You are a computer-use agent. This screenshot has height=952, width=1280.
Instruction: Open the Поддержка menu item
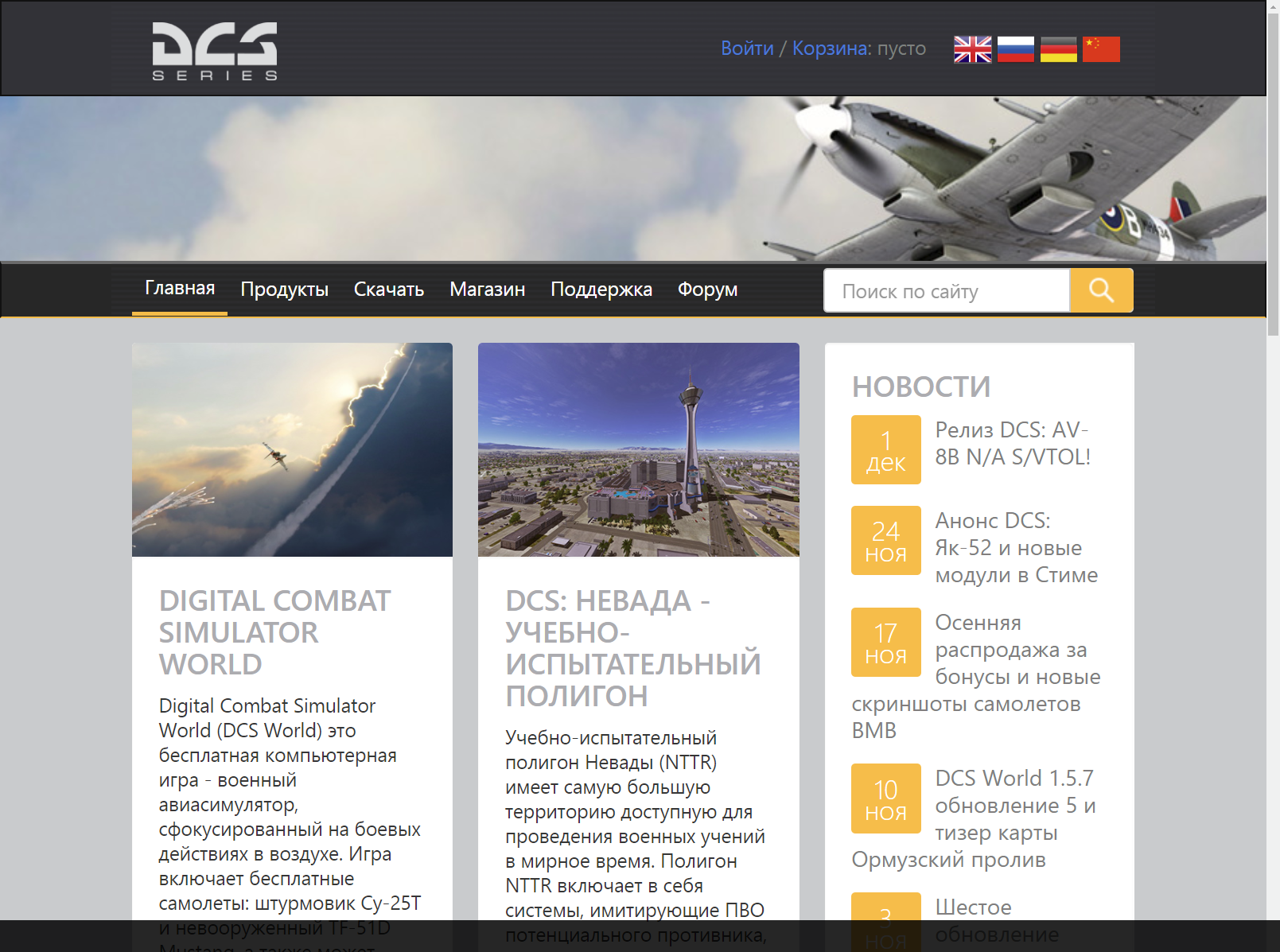tap(601, 289)
